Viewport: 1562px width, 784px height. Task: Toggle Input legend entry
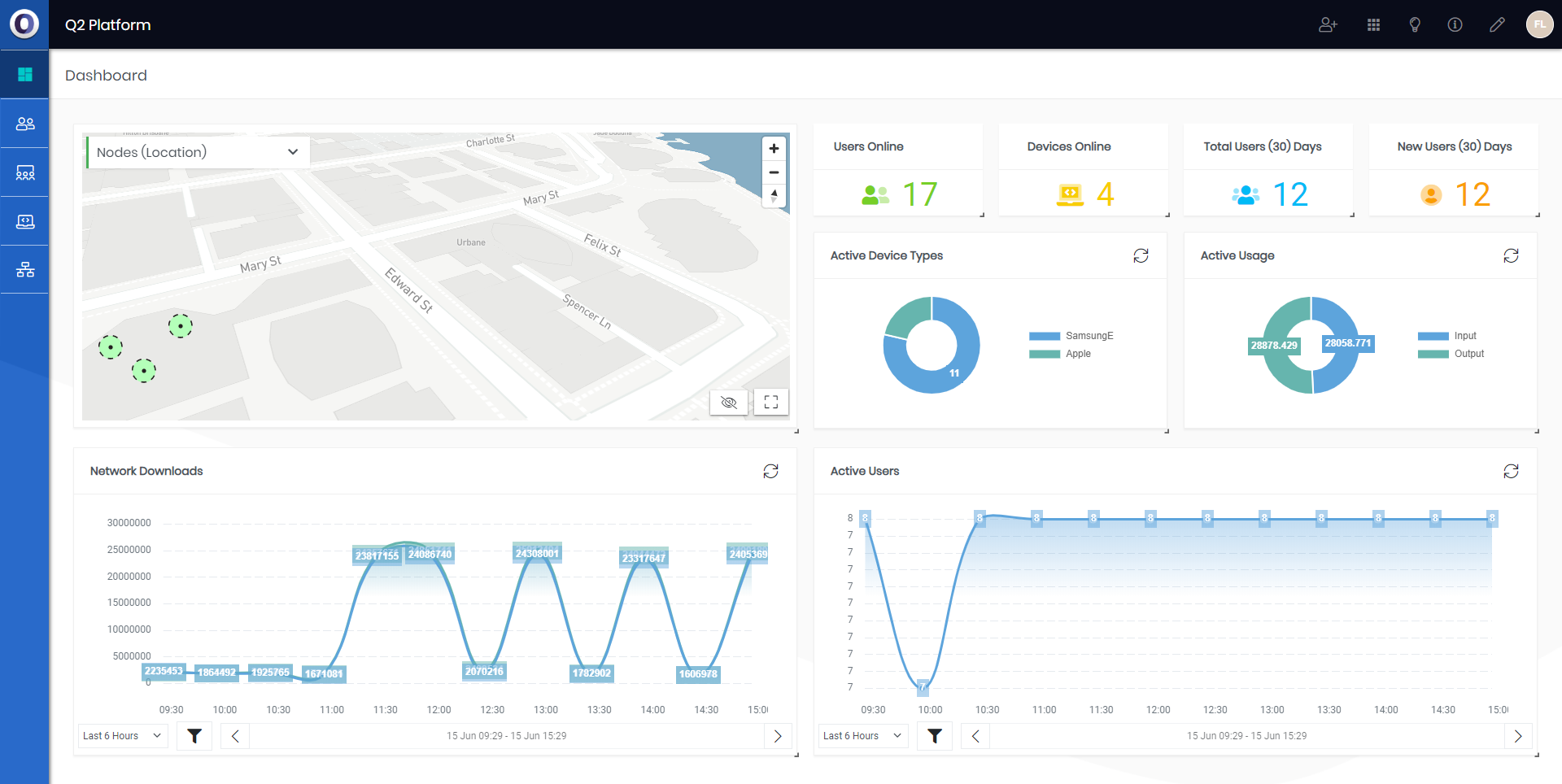1446,336
